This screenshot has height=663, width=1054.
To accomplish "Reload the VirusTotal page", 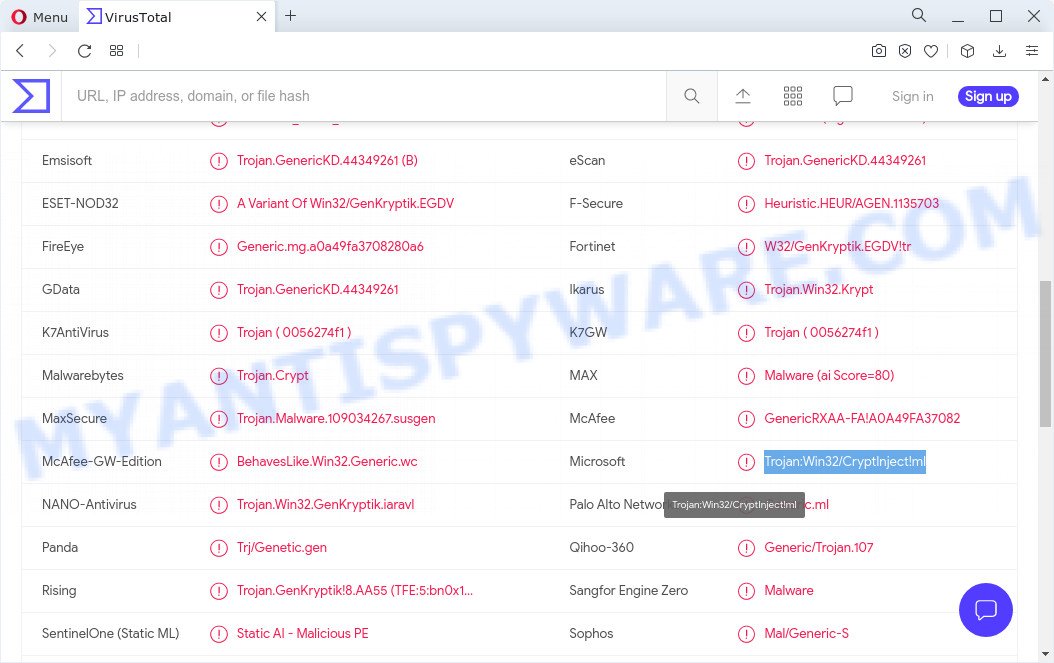I will click(x=84, y=50).
